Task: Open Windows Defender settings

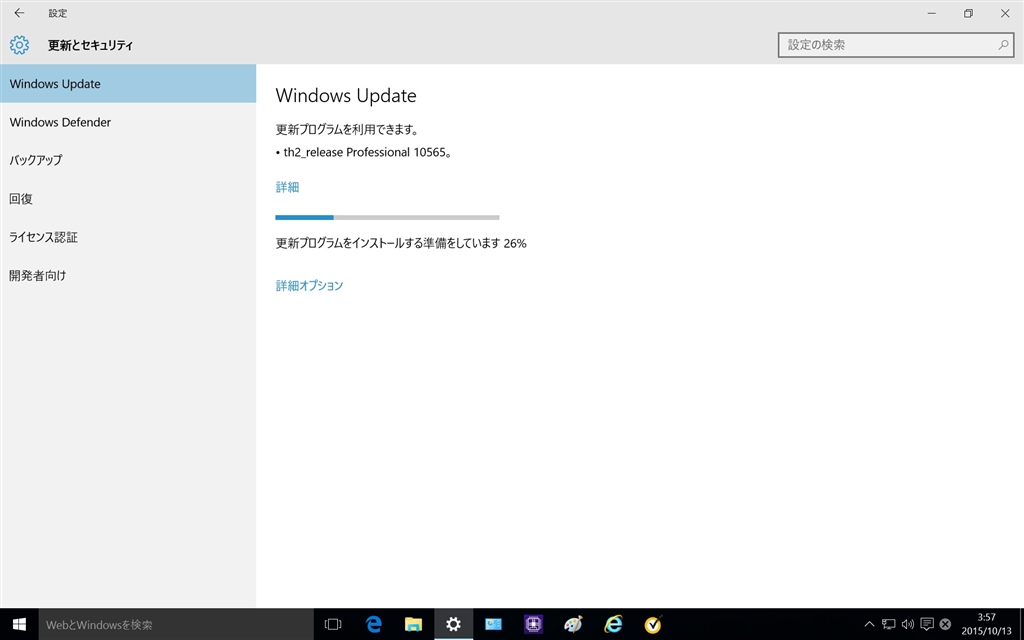Action: (x=128, y=122)
